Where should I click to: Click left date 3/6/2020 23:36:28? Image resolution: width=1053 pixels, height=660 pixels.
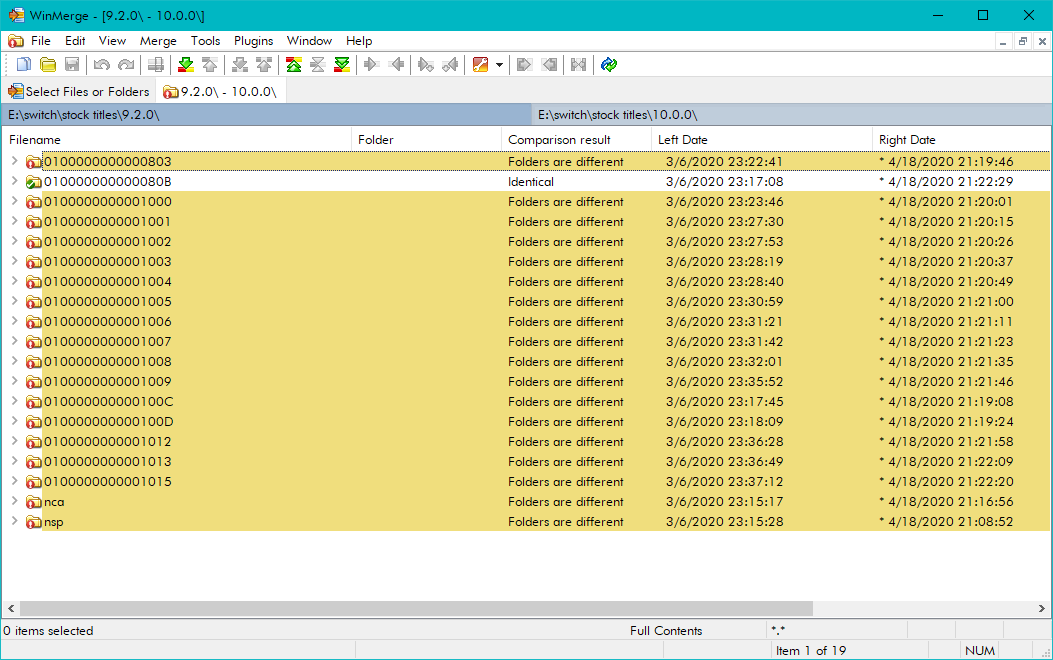pos(725,442)
